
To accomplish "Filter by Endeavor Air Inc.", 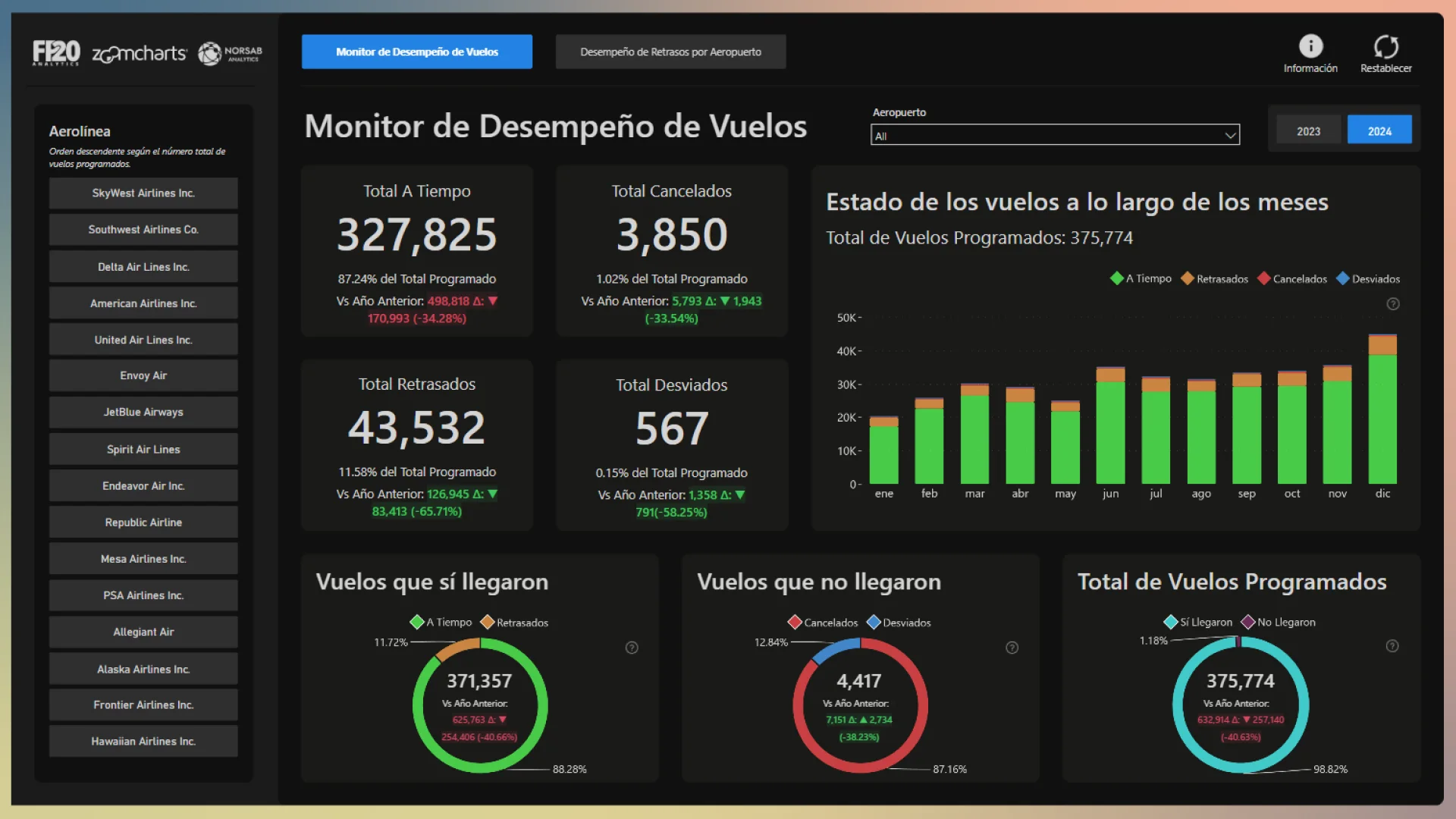I will pos(143,485).
